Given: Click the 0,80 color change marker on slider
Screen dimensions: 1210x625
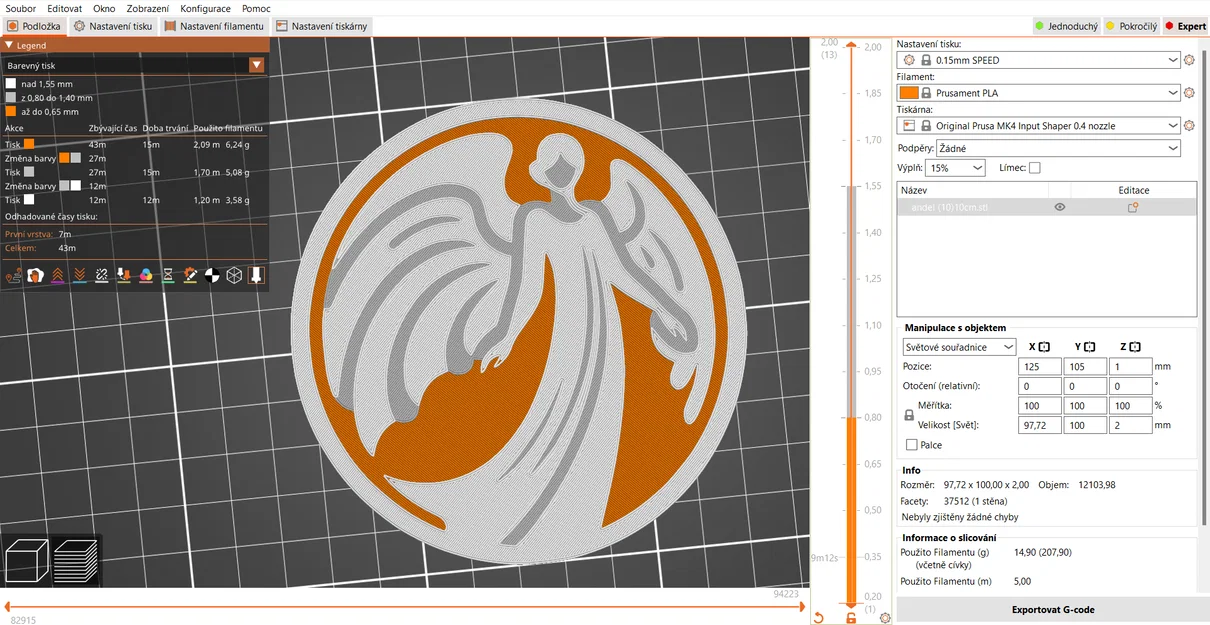Looking at the screenshot, I should 851,418.
